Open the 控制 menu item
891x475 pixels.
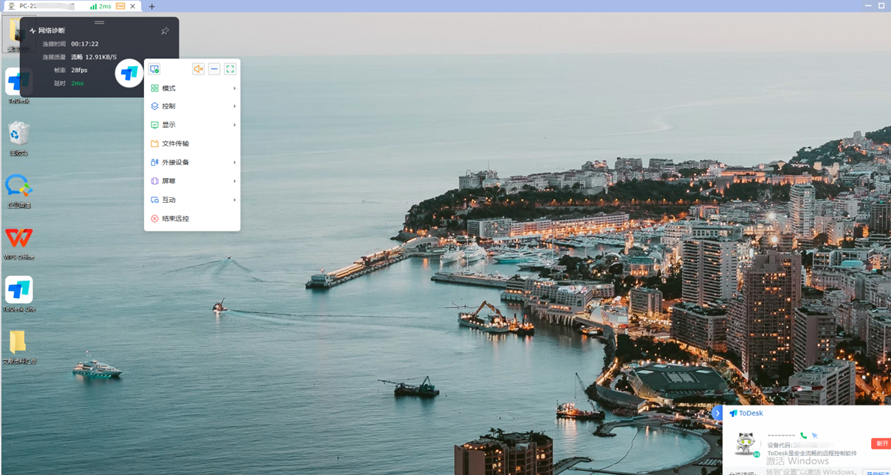[192, 106]
